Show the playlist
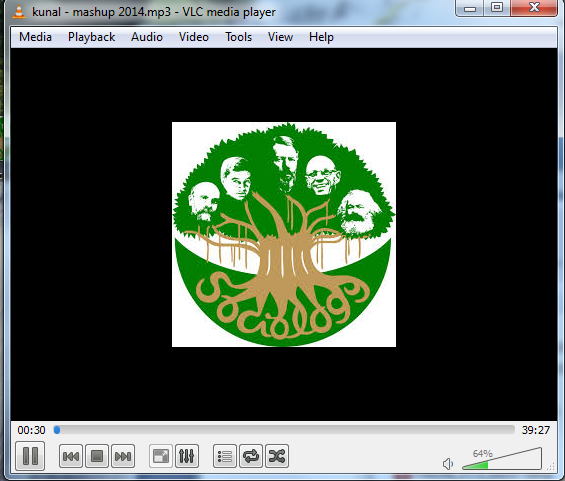This screenshot has width=565, height=481. [x=225, y=456]
